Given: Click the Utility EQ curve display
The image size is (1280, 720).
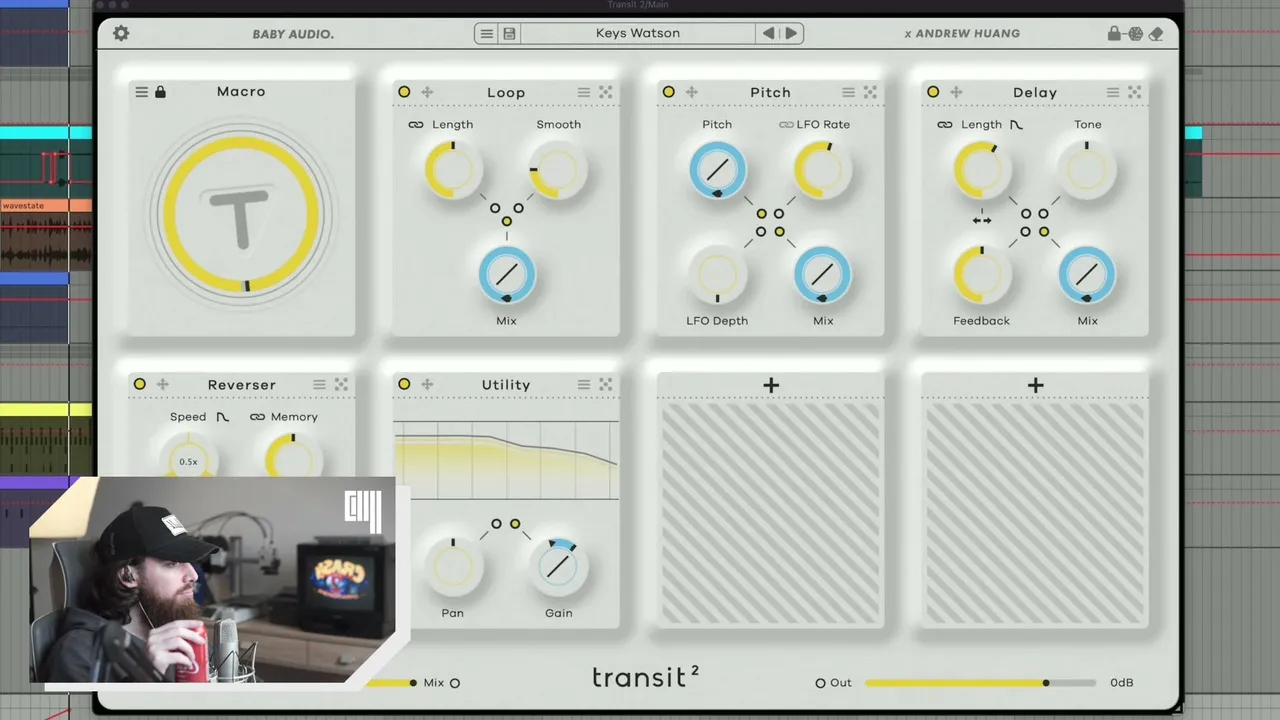Looking at the screenshot, I should 506,460.
